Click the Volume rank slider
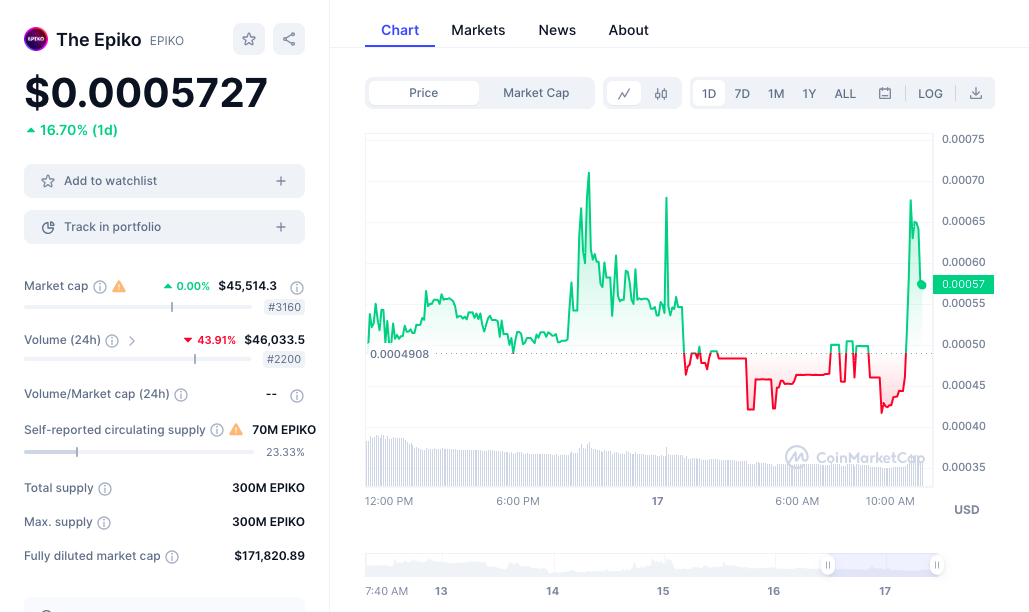The height and width of the screenshot is (612, 1029). [138, 359]
